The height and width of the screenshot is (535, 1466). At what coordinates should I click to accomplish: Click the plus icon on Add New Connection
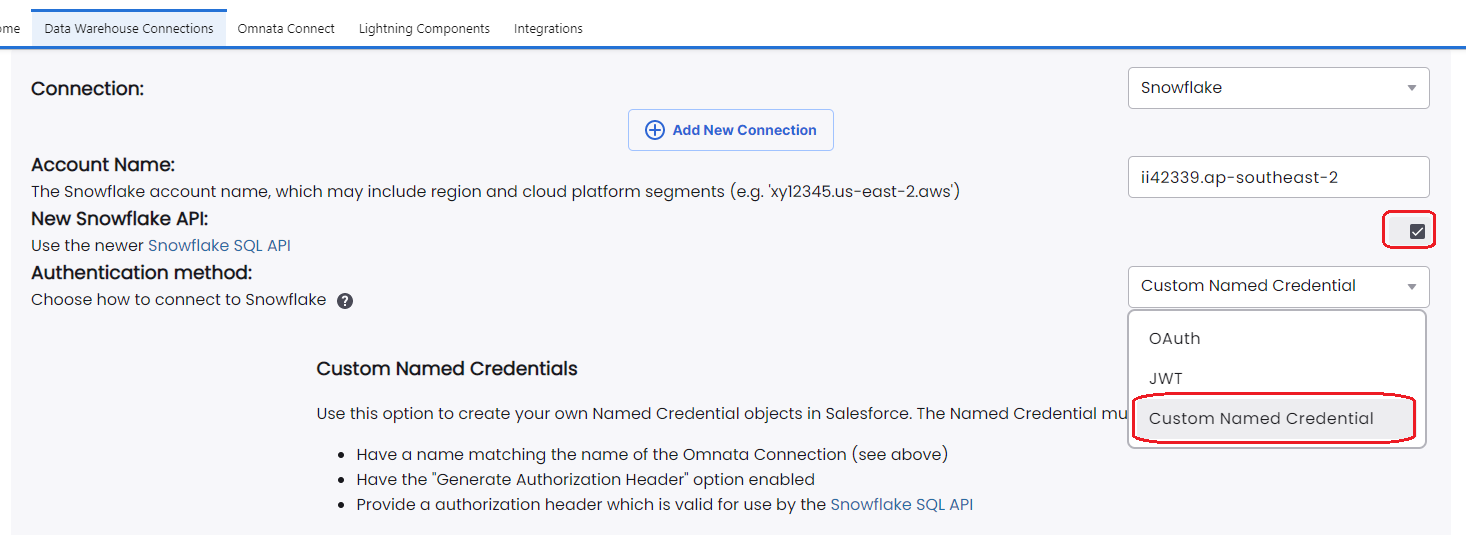pos(654,130)
